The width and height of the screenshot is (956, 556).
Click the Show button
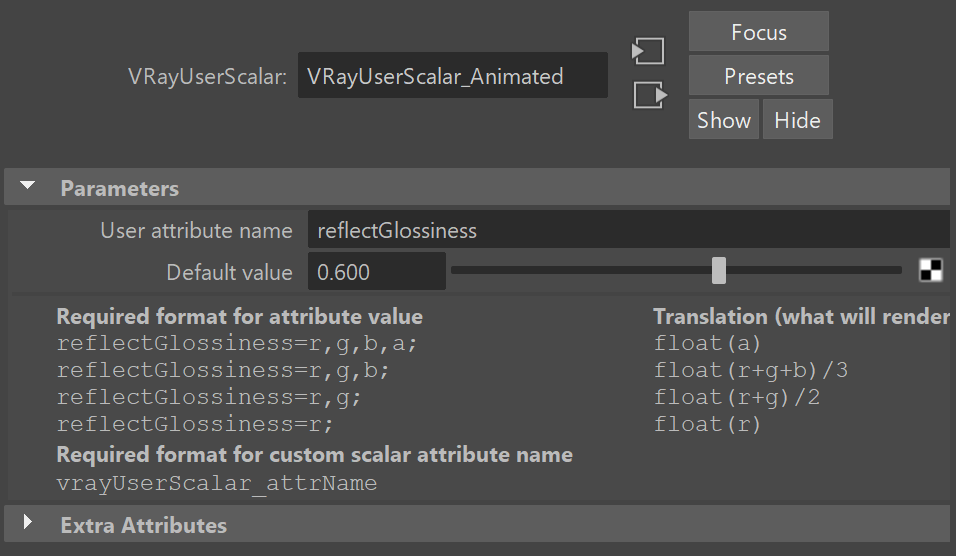pos(724,119)
